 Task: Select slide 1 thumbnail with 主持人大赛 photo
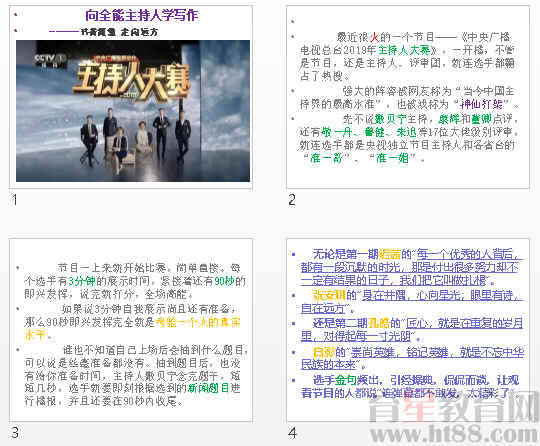coord(131,97)
